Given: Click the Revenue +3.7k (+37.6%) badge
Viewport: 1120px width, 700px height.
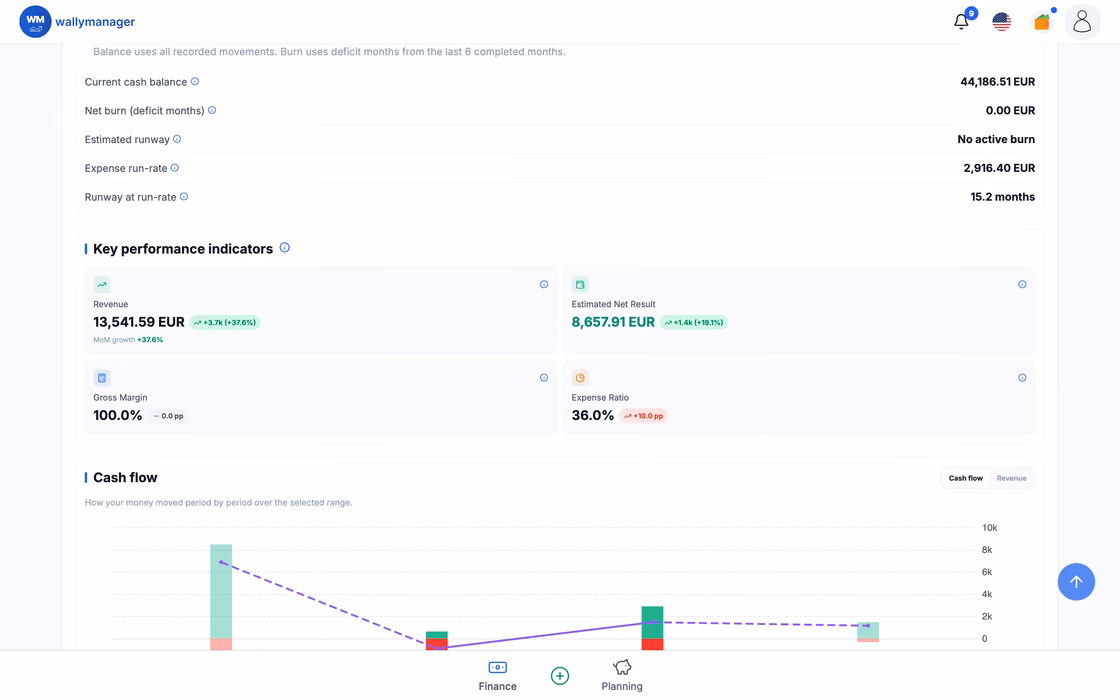Looking at the screenshot, I should [x=225, y=322].
